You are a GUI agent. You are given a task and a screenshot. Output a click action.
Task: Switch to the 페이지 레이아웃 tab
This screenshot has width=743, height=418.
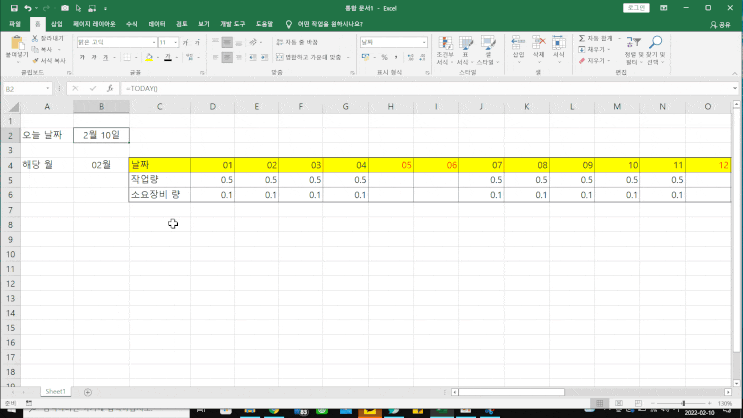click(x=94, y=24)
